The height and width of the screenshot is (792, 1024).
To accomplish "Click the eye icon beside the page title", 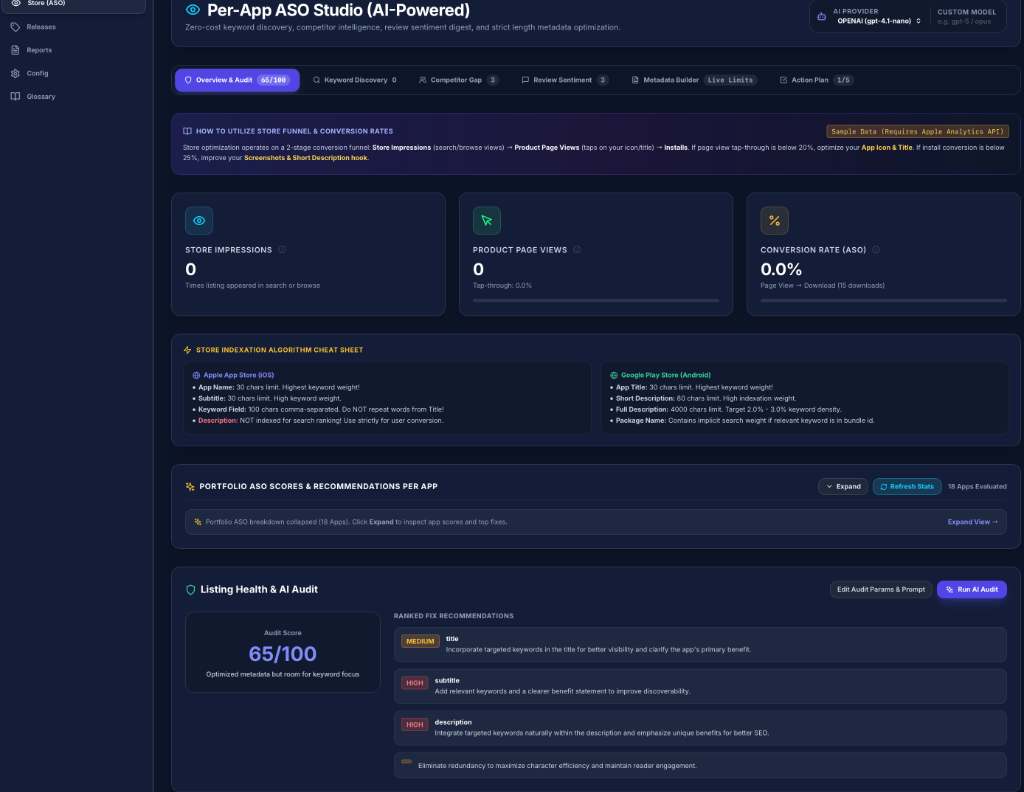I will pyautogui.click(x=193, y=10).
